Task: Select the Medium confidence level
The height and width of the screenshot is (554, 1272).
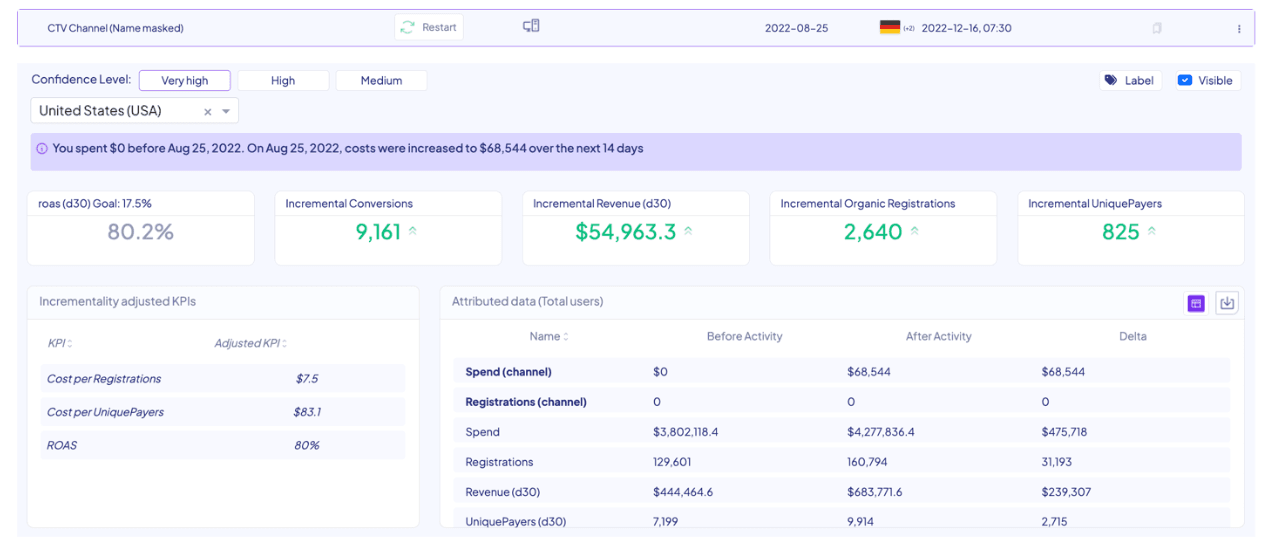Action: [x=381, y=81]
